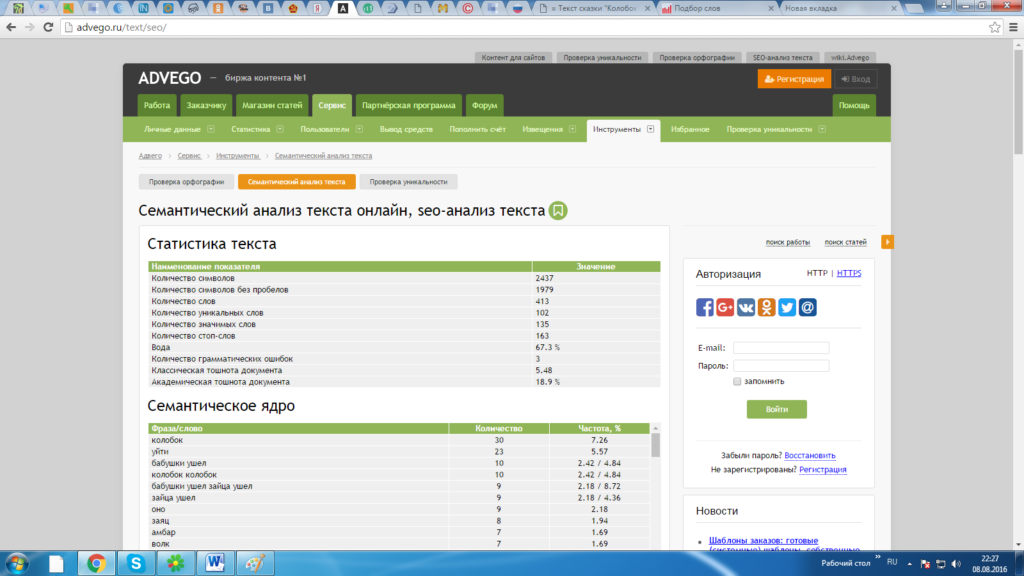Click the scroll-up arrow of semantic core table
Image resolution: width=1024 pixels, height=576 pixels.
(656, 428)
